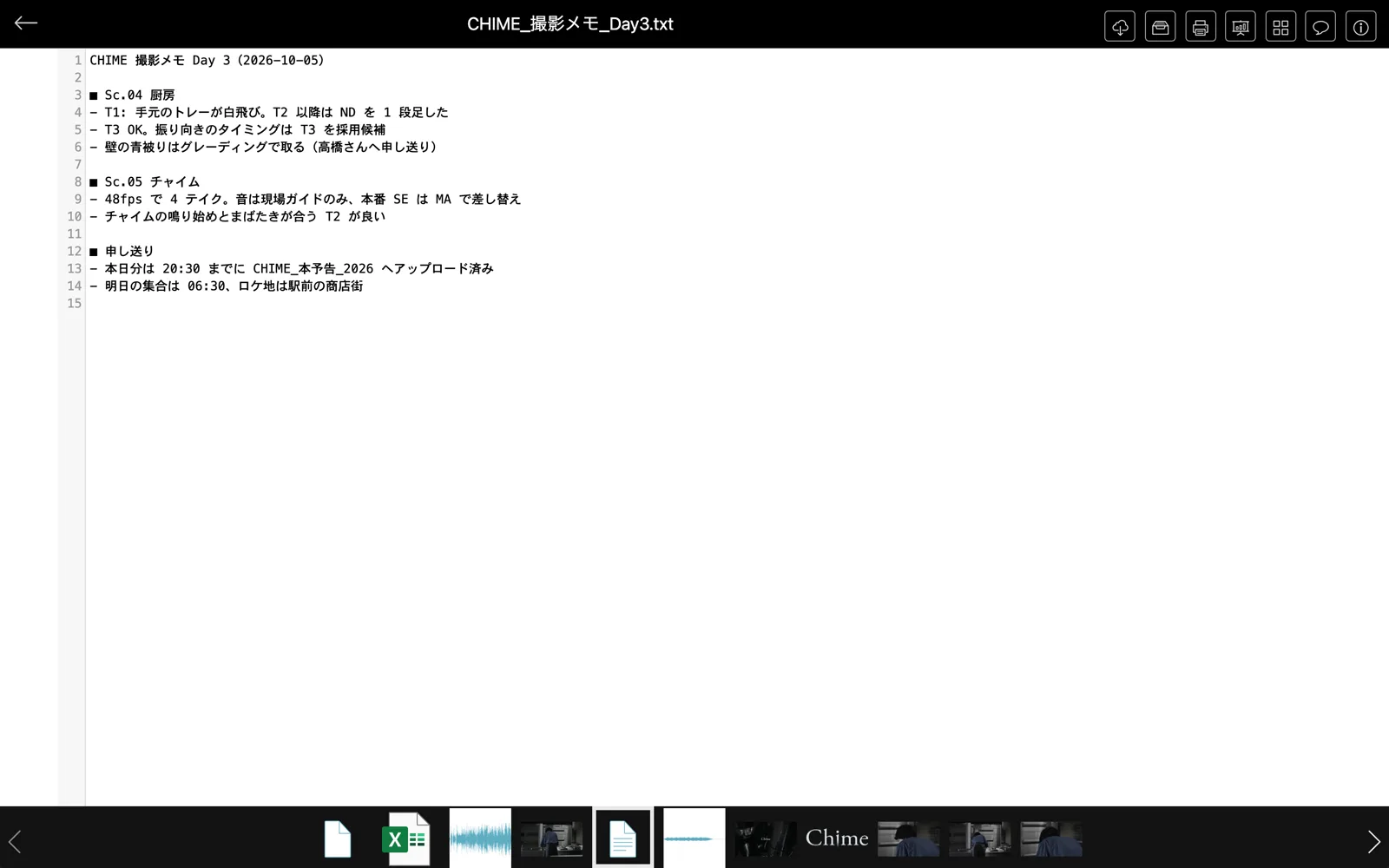1389x868 pixels.
Task: Open the large white Chime title thumbnail
Action: tap(837, 838)
